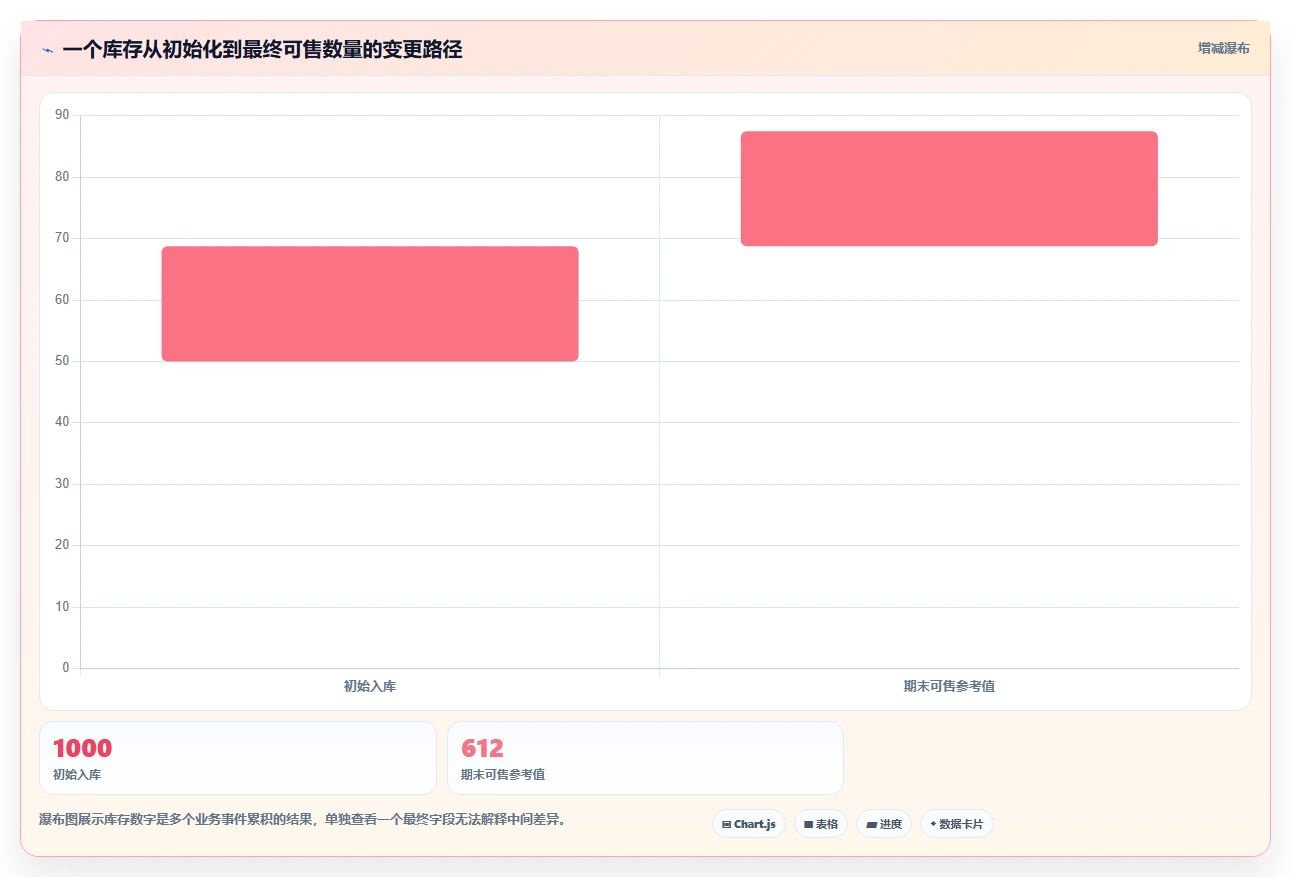Image resolution: width=1291 pixels, height=877 pixels.
Task: Click the 90 y-axis tick label
Action: [x=62, y=115]
